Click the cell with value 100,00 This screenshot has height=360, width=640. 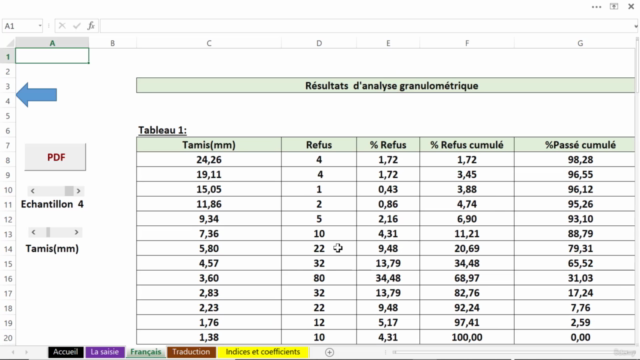(x=467, y=337)
